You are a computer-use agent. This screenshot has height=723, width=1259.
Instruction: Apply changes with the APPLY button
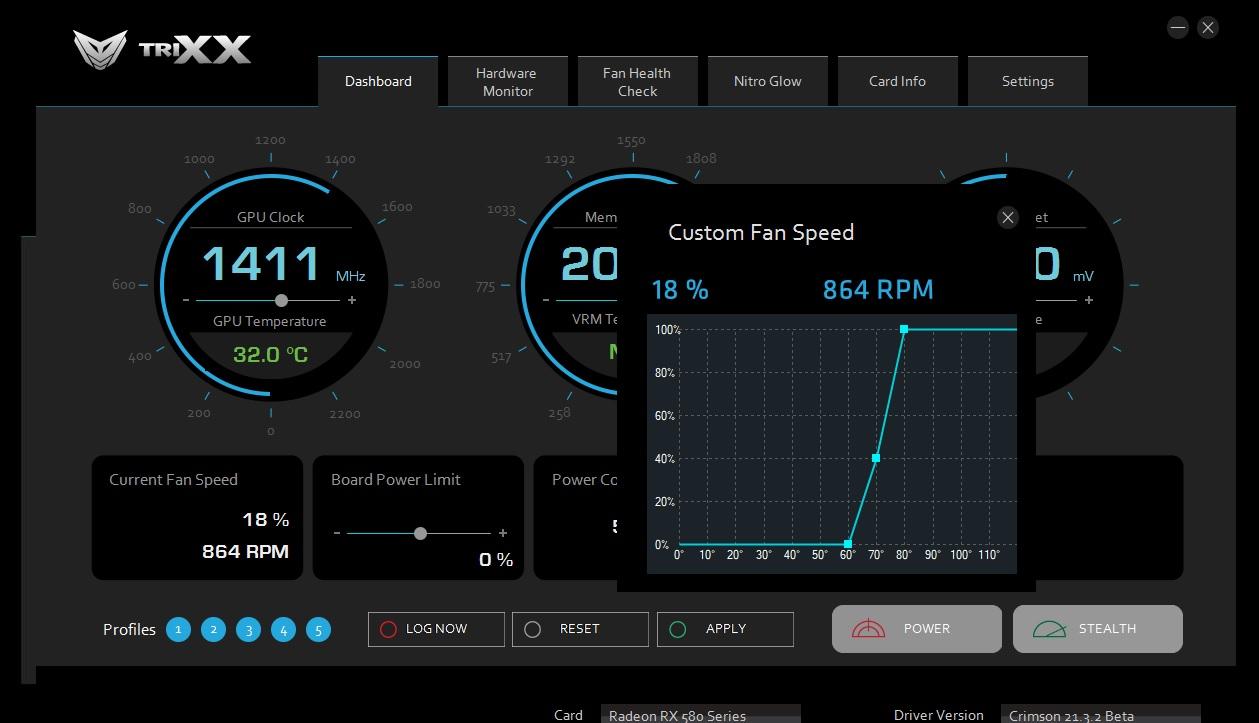pos(725,629)
